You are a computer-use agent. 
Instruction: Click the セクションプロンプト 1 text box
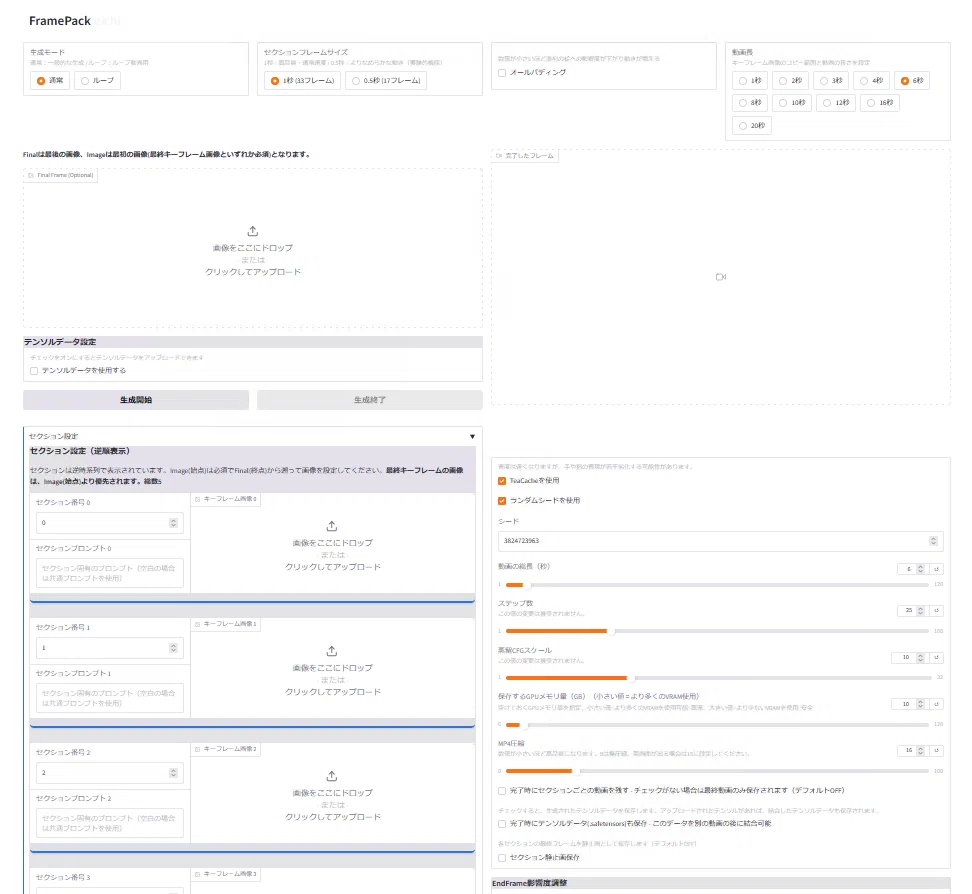click(110, 698)
